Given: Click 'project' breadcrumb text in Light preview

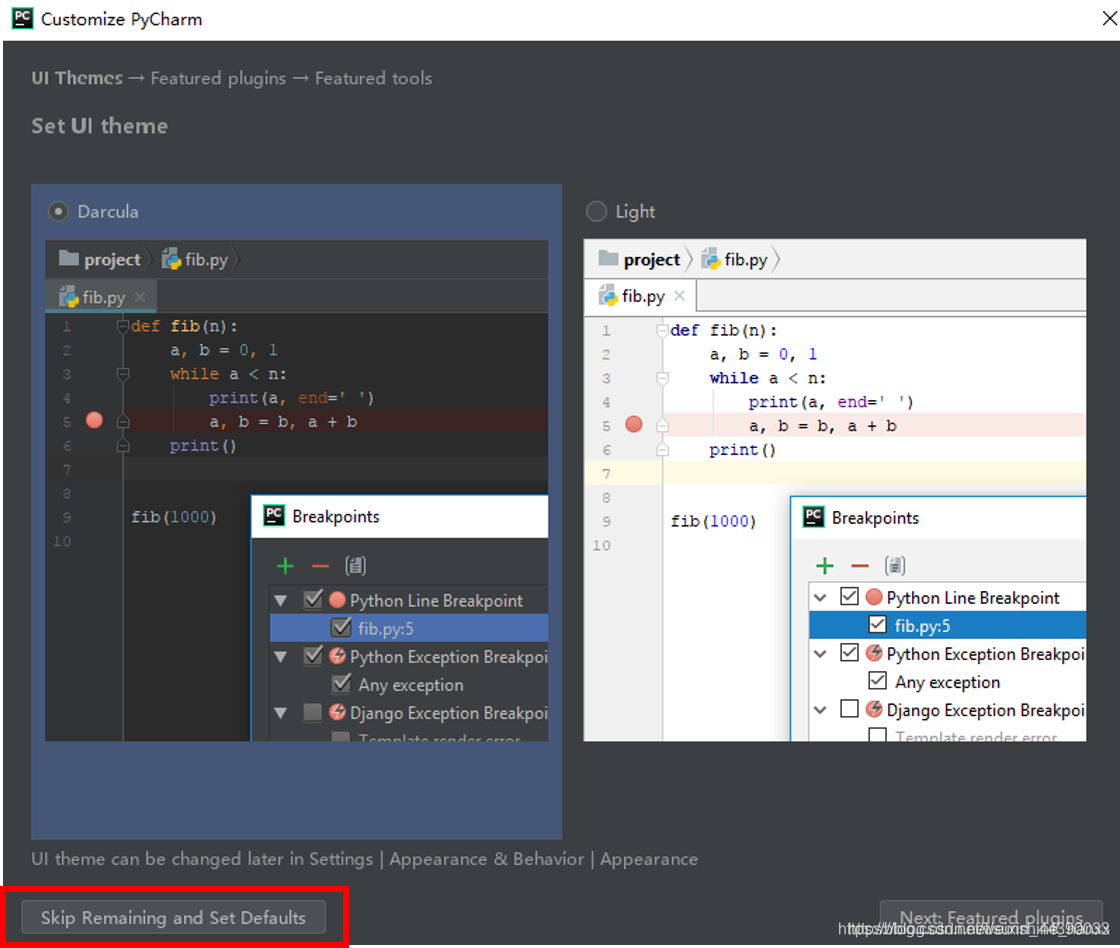Looking at the screenshot, I should point(651,259).
